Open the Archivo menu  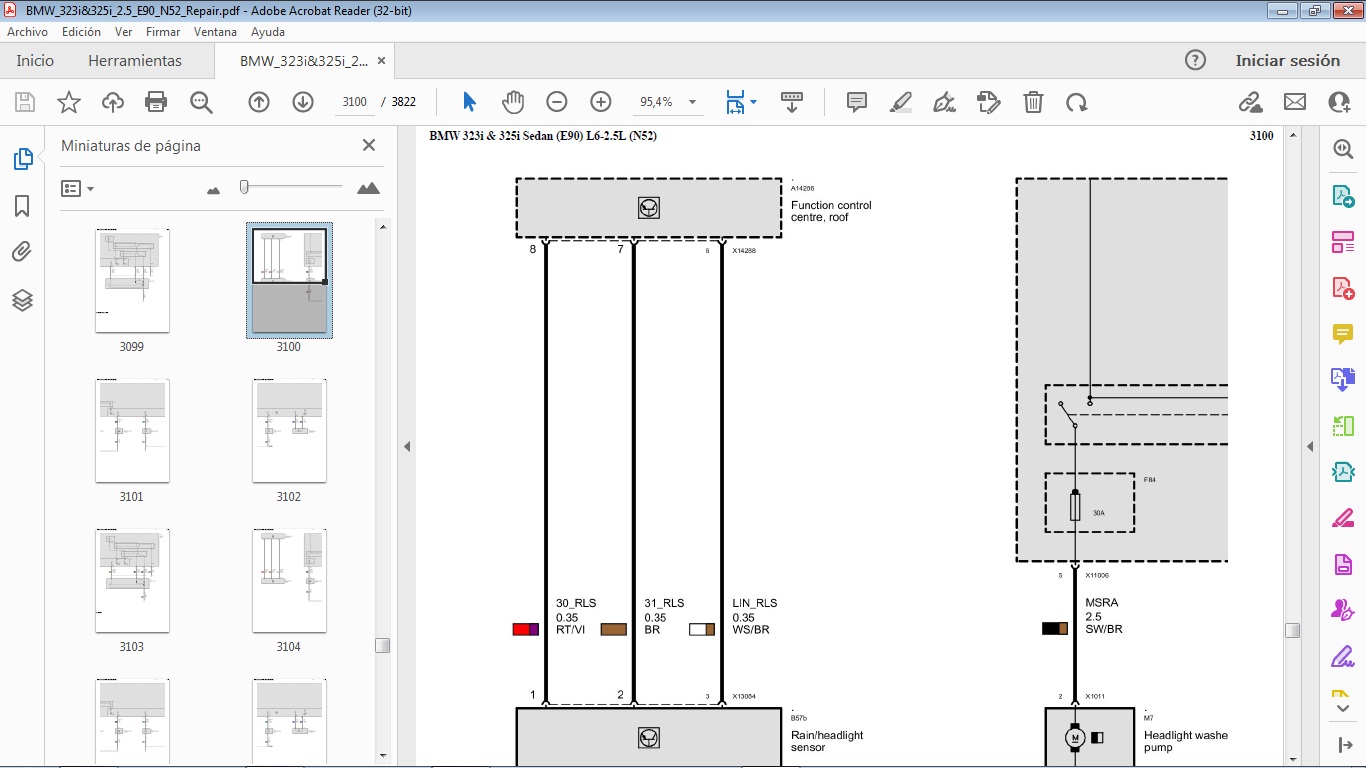[28, 32]
